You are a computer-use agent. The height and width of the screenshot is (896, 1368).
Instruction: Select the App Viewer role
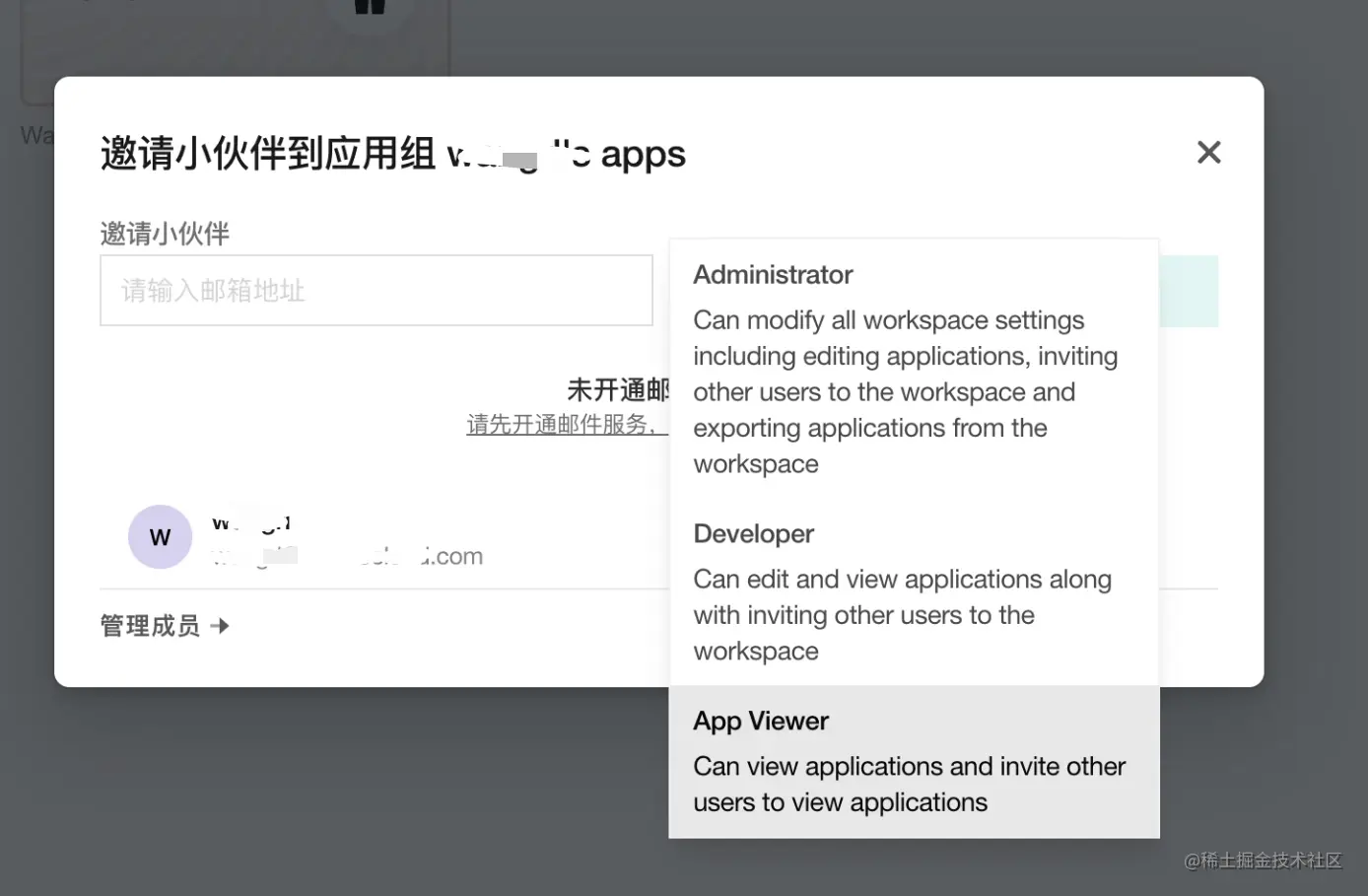pyautogui.click(x=760, y=721)
